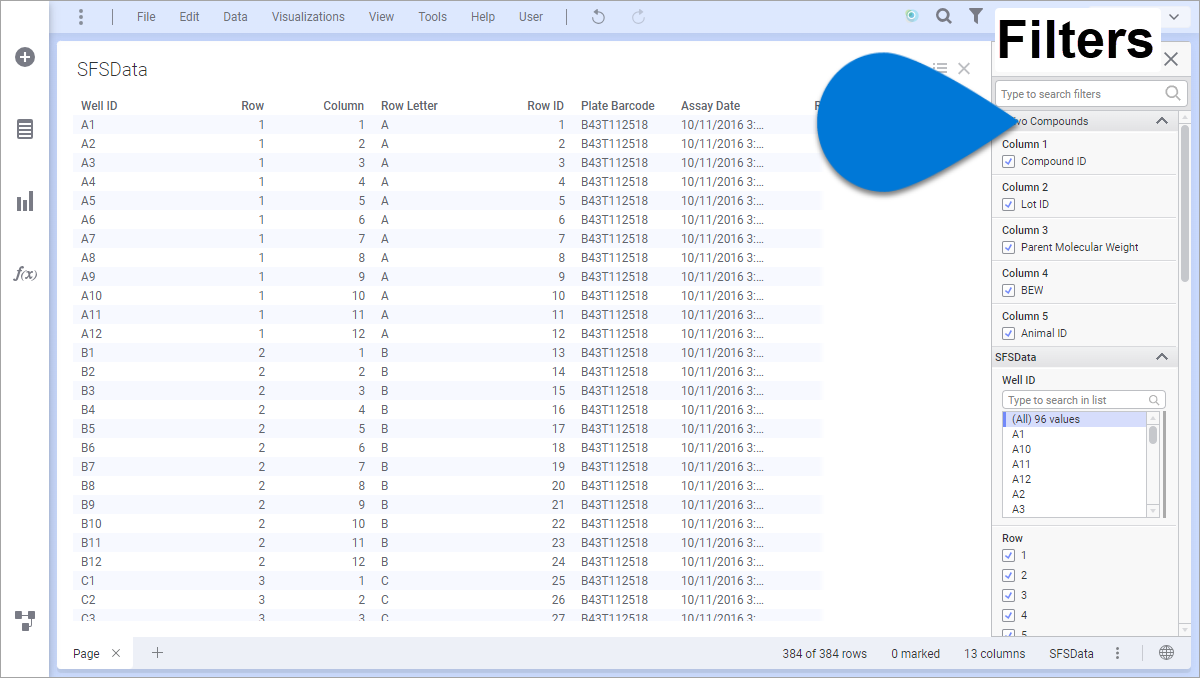Image resolution: width=1200 pixels, height=678 pixels.
Task: Close the SFSData table visualization
Action: click(964, 68)
